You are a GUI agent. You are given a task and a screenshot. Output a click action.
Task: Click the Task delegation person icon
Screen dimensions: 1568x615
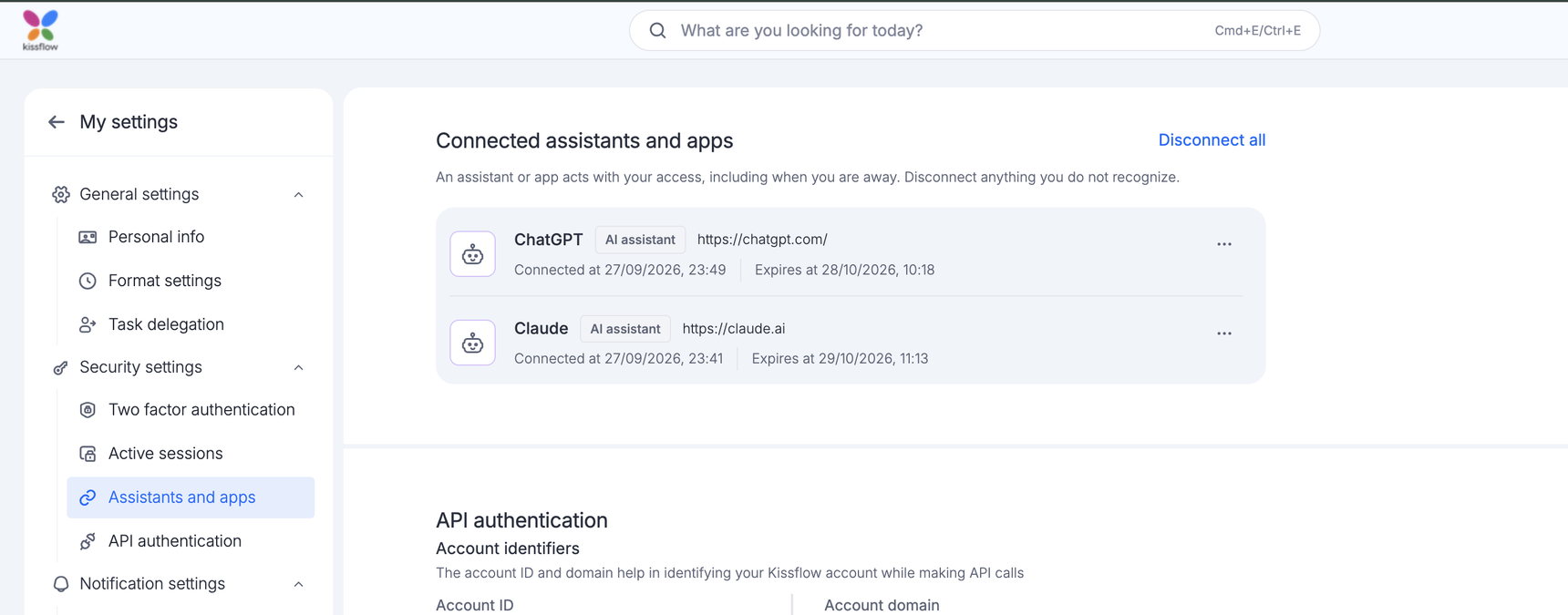(x=88, y=324)
